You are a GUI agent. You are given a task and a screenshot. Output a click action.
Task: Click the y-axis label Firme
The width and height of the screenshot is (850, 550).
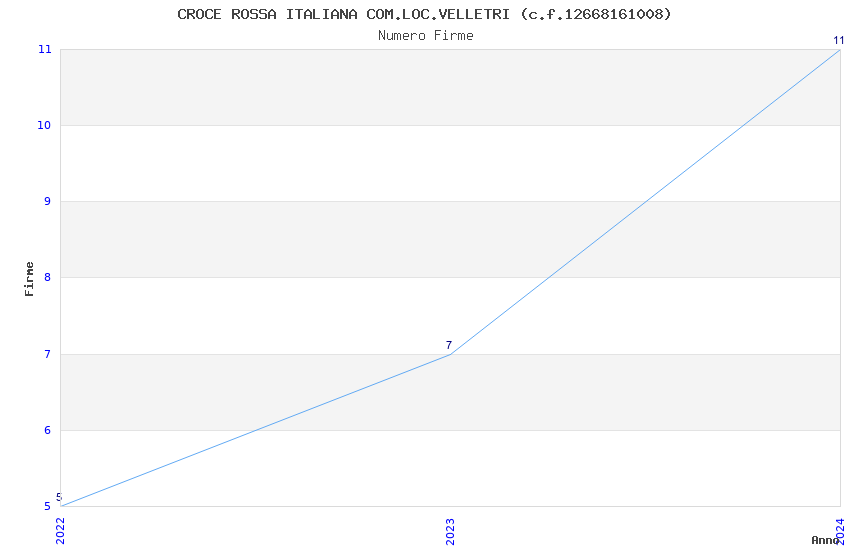(29, 279)
